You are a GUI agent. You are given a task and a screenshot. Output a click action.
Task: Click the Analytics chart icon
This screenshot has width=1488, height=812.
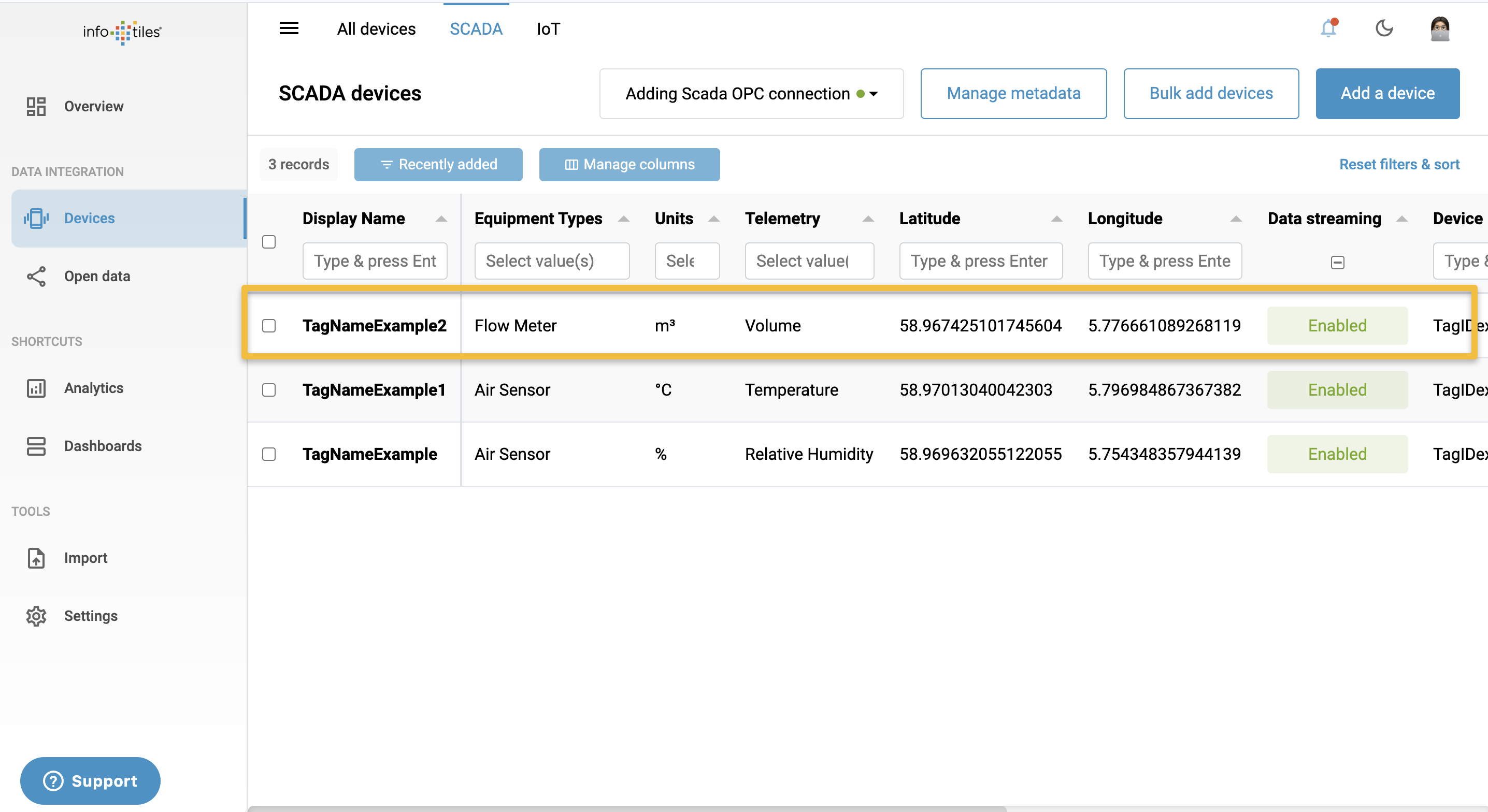36,388
